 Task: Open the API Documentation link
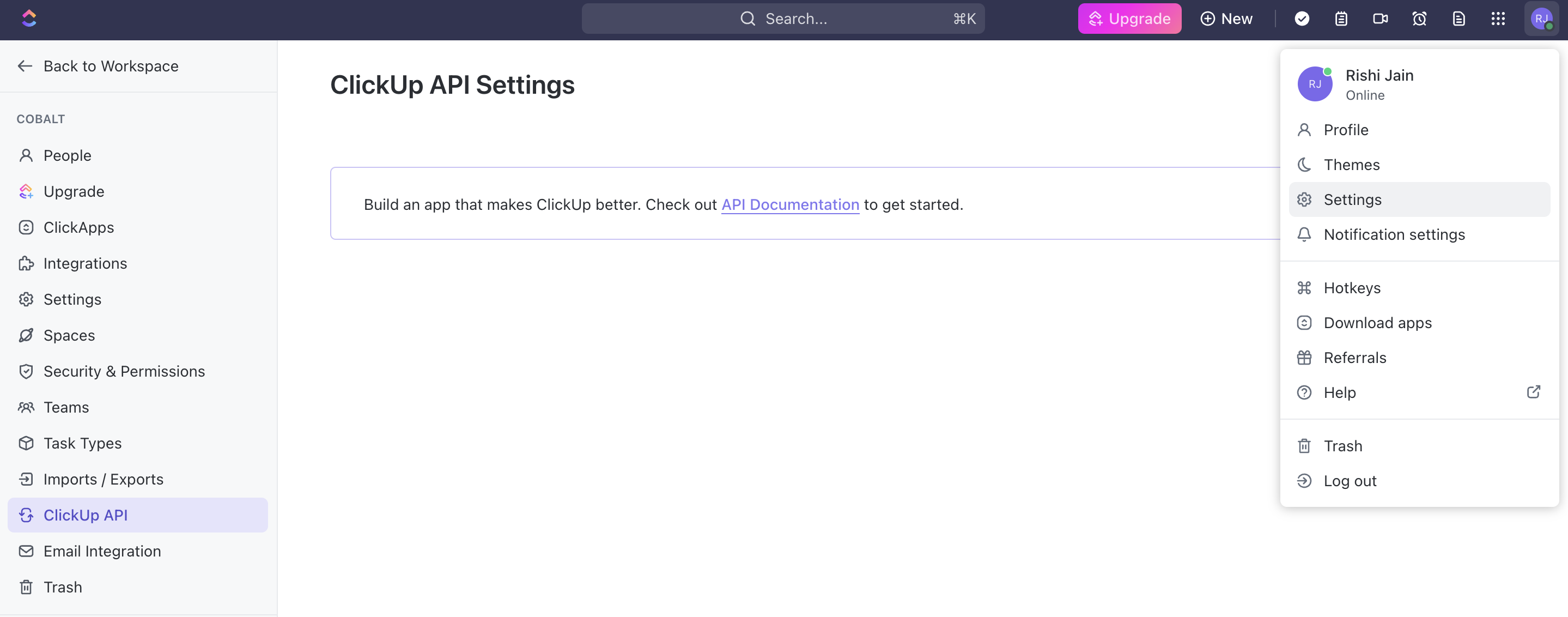[789, 204]
